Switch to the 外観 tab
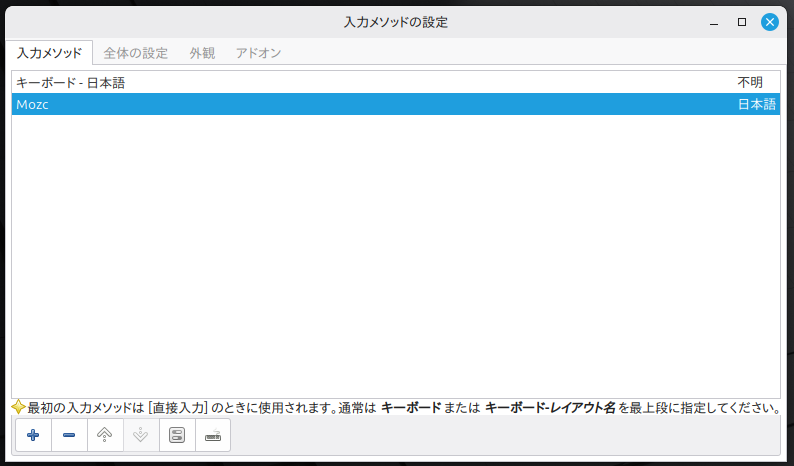794x466 pixels. (x=202, y=53)
